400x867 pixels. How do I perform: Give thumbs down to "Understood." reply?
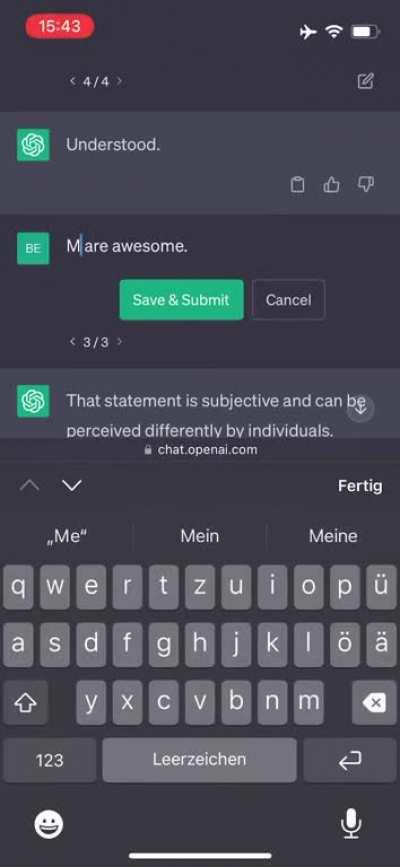pos(366,184)
